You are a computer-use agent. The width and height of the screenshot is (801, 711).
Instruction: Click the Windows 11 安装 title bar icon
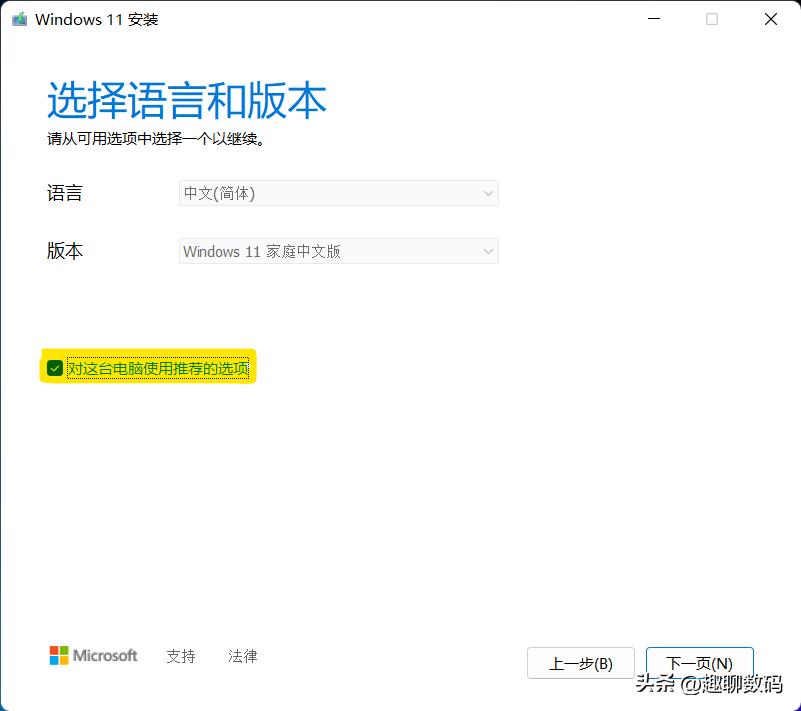(18, 19)
